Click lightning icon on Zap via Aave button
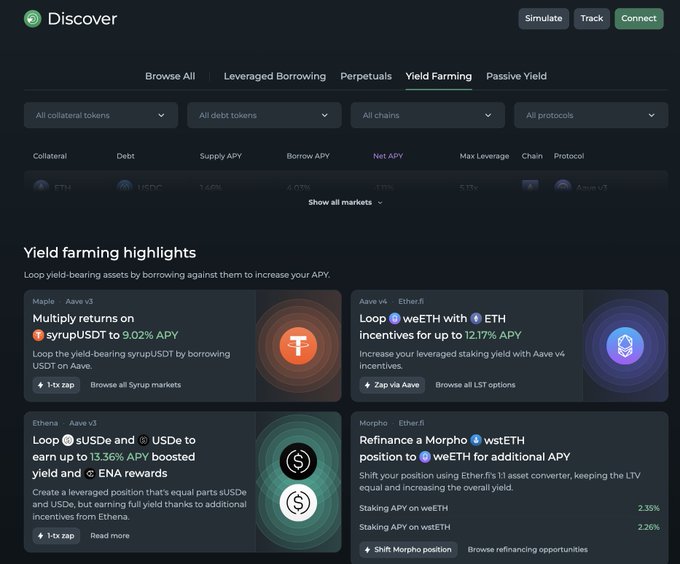Viewport: 680px width, 564px height. click(x=367, y=385)
